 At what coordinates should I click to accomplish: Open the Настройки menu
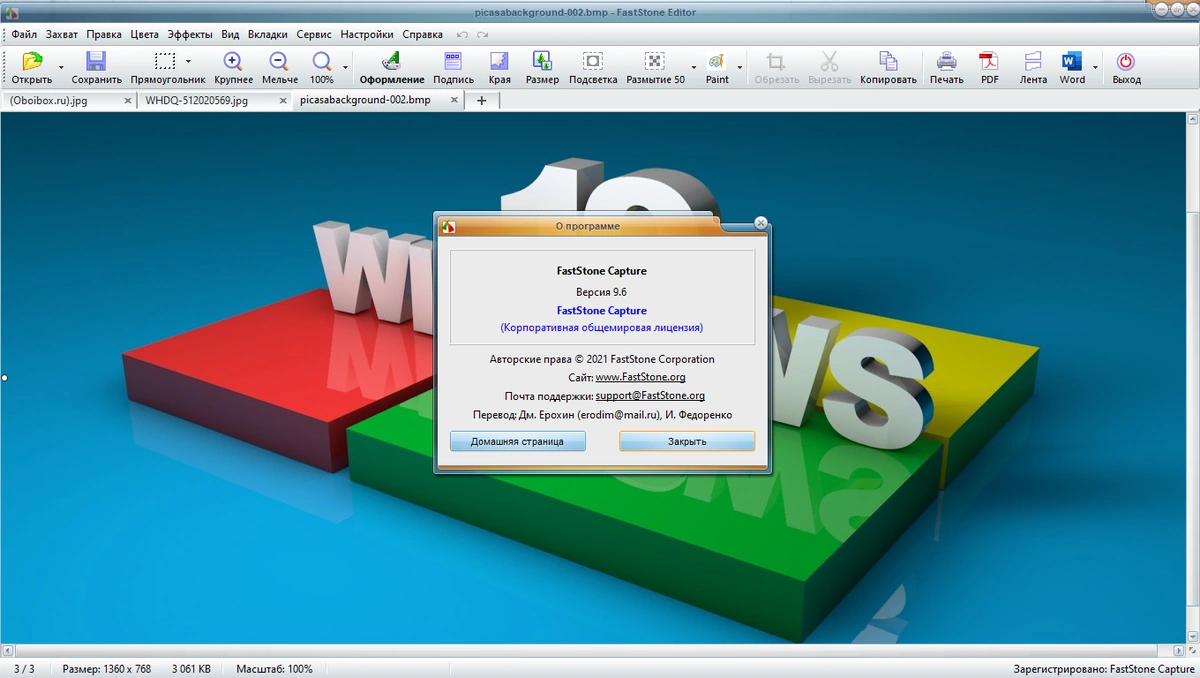(367, 34)
